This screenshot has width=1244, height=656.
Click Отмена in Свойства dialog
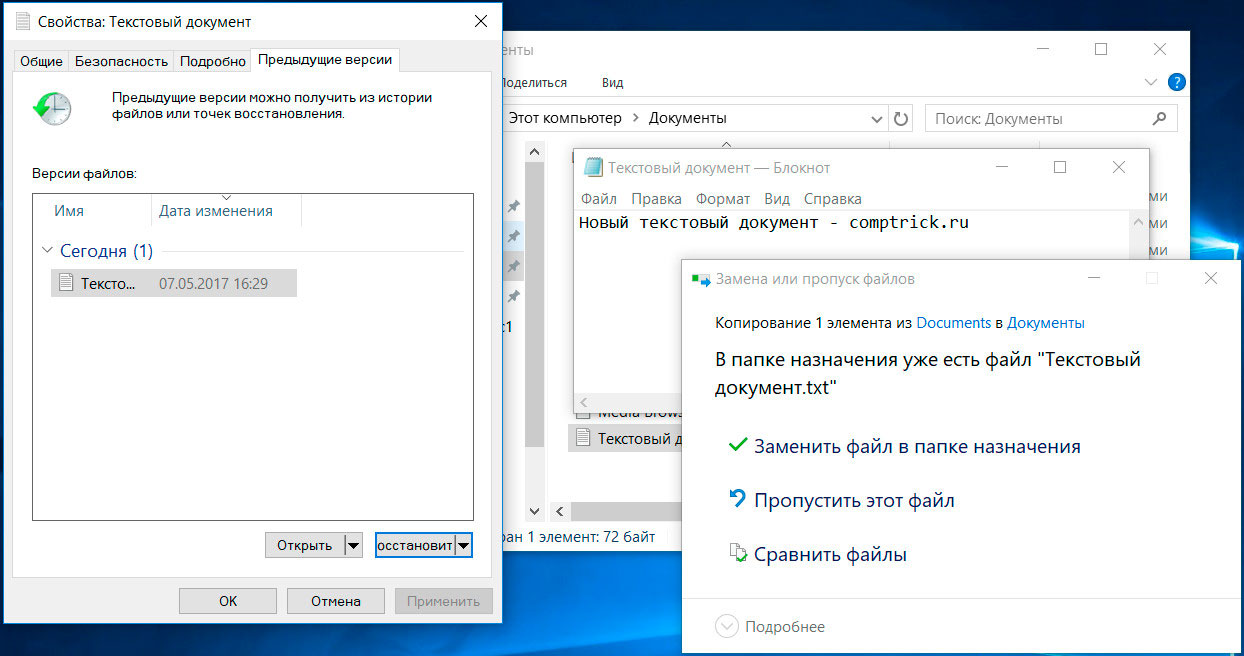336,601
